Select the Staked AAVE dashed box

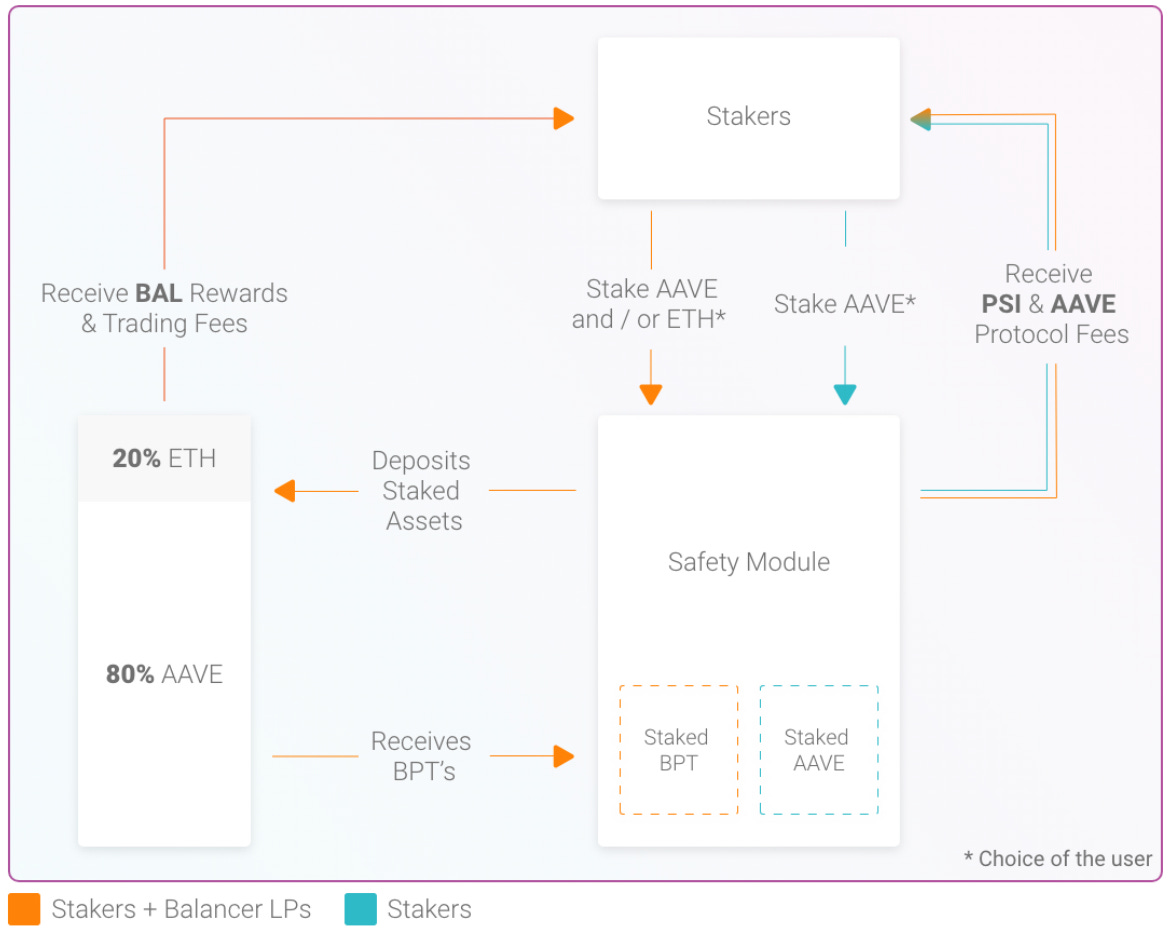[818, 750]
